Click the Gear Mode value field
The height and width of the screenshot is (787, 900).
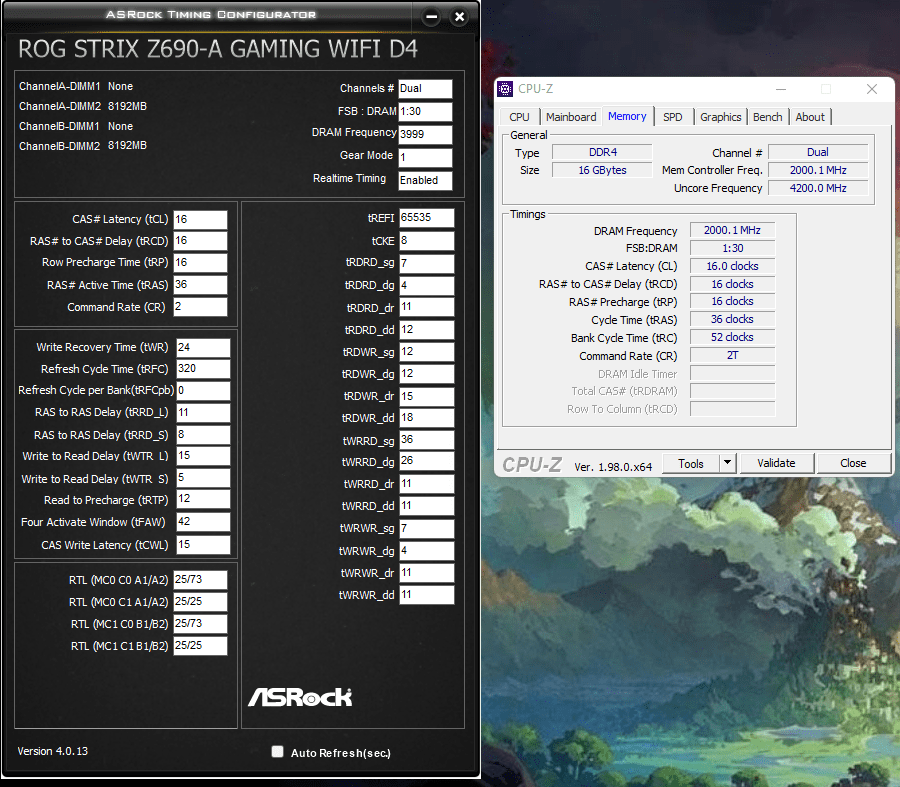pyautogui.click(x=425, y=158)
